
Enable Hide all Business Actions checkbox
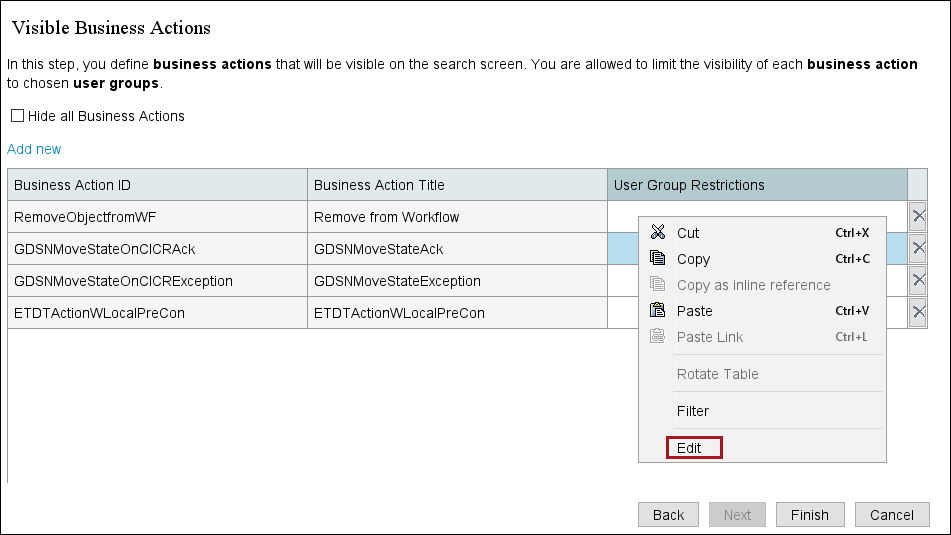18,116
